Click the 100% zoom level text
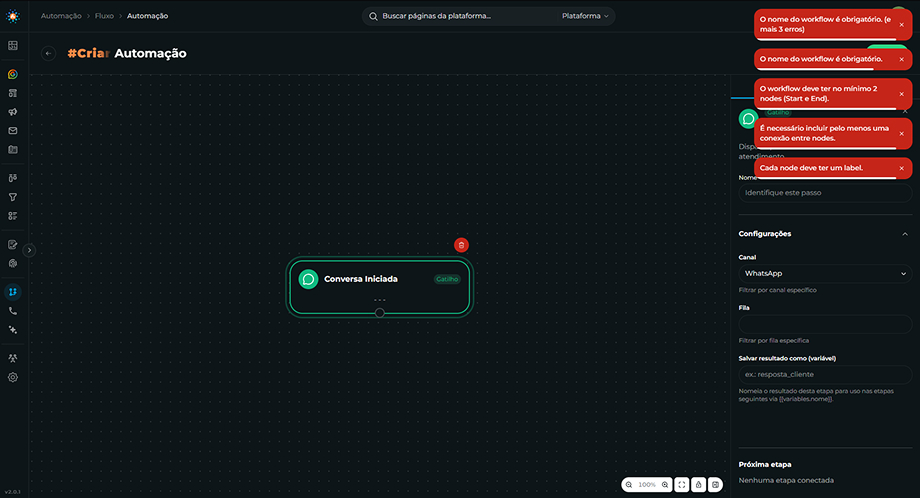This screenshot has width=920, height=498. tap(647, 485)
